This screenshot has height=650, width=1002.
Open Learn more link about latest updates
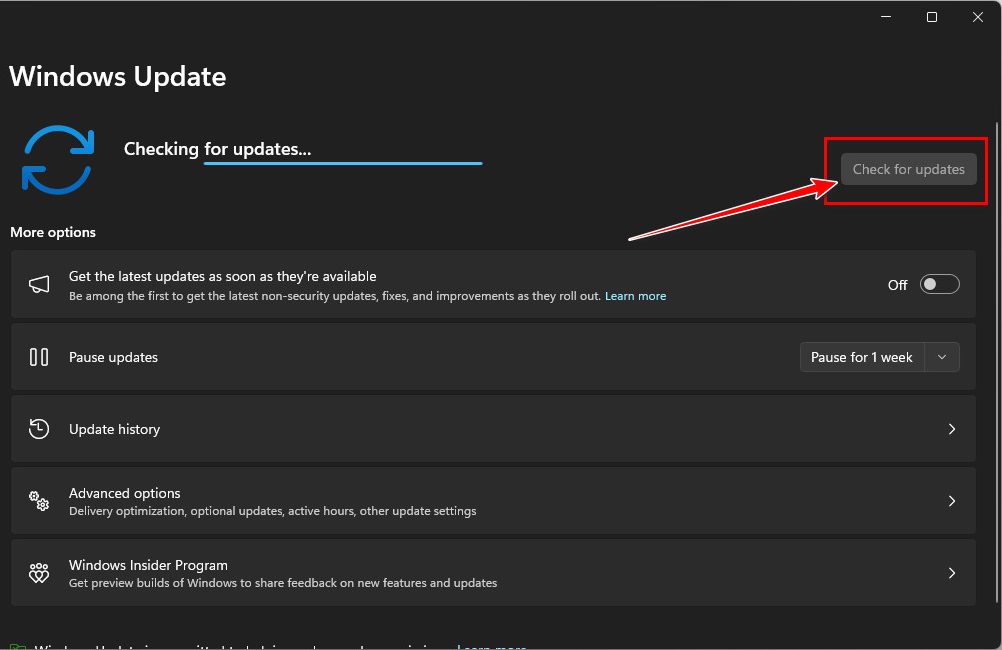click(x=635, y=296)
